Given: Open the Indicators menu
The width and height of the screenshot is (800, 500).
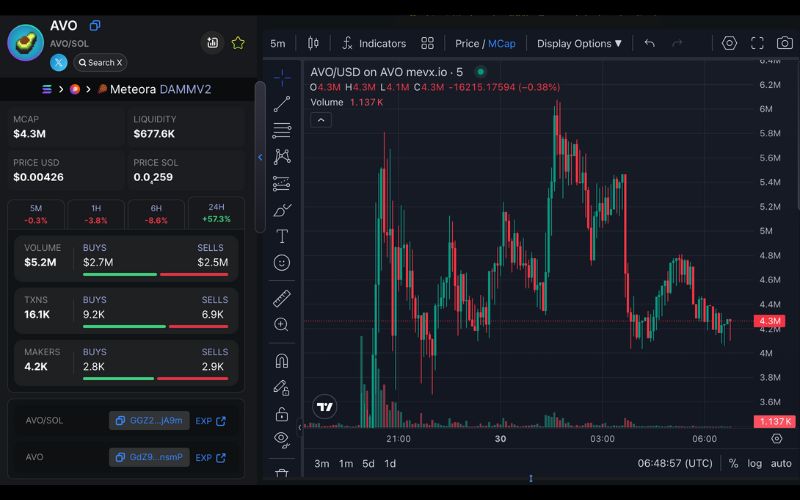Looking at the screenshot, I should (374, 43).
